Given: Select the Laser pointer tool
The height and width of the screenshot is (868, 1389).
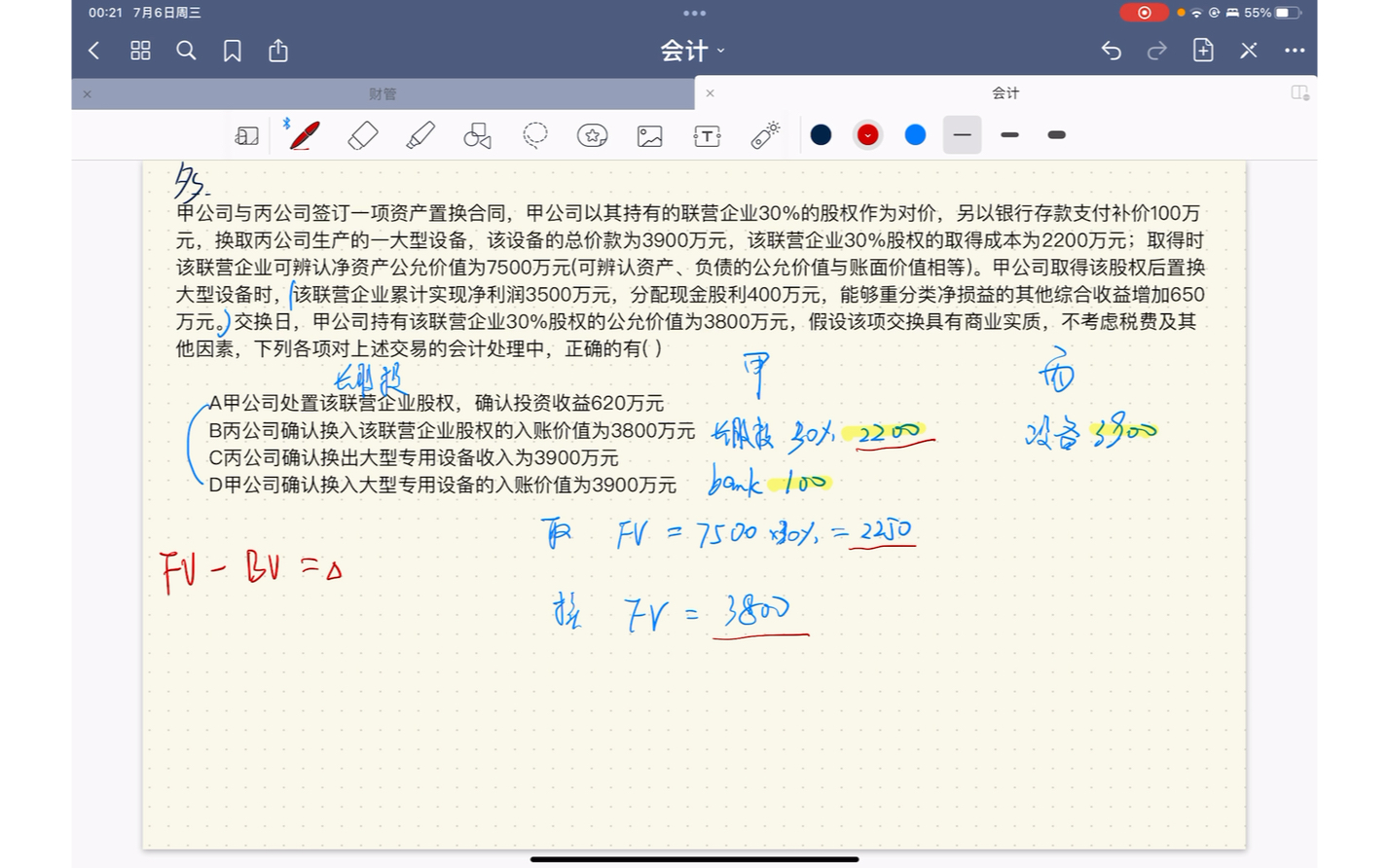Looking at the screenshot, I should click(763, 135).
